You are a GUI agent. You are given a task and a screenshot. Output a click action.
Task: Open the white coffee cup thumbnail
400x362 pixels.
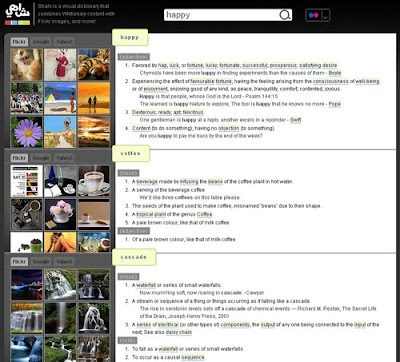point(94,181)
